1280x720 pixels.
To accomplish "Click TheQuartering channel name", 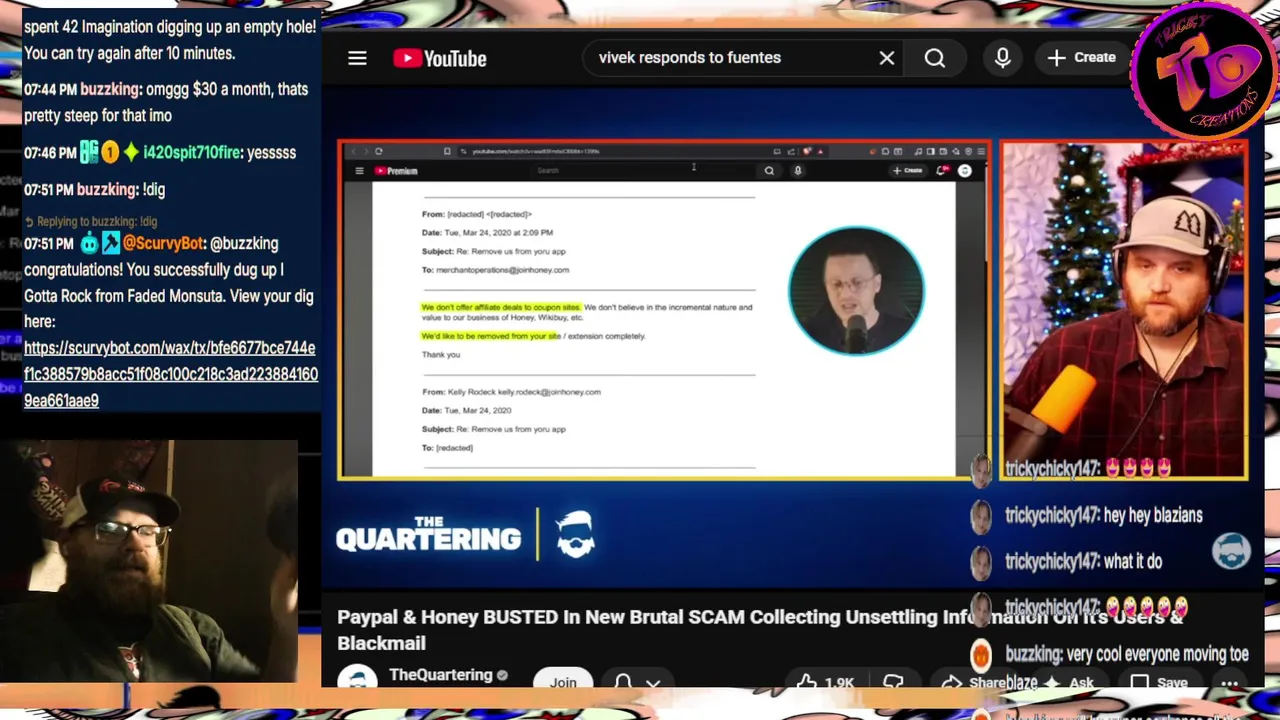I will [x=441, y=675].
